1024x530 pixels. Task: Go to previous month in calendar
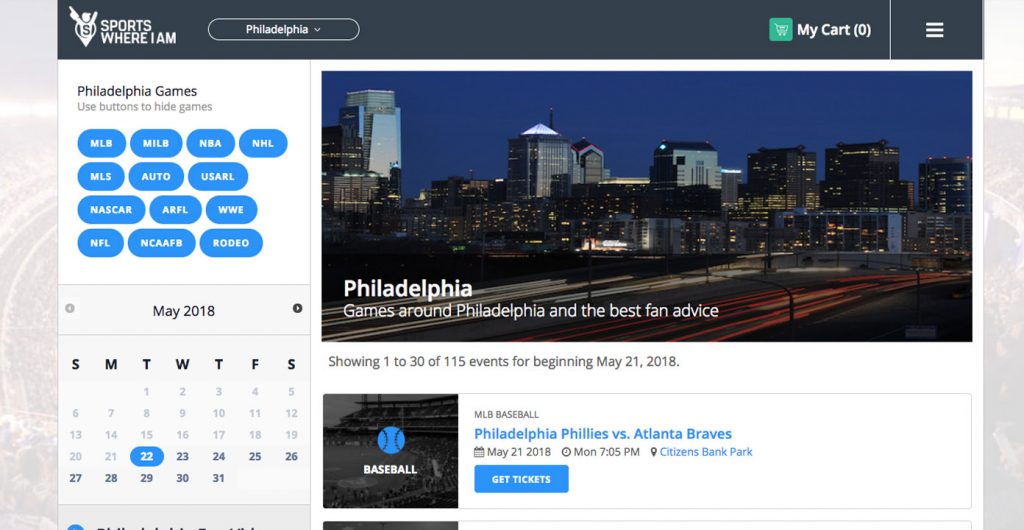[x=70, y=308]
